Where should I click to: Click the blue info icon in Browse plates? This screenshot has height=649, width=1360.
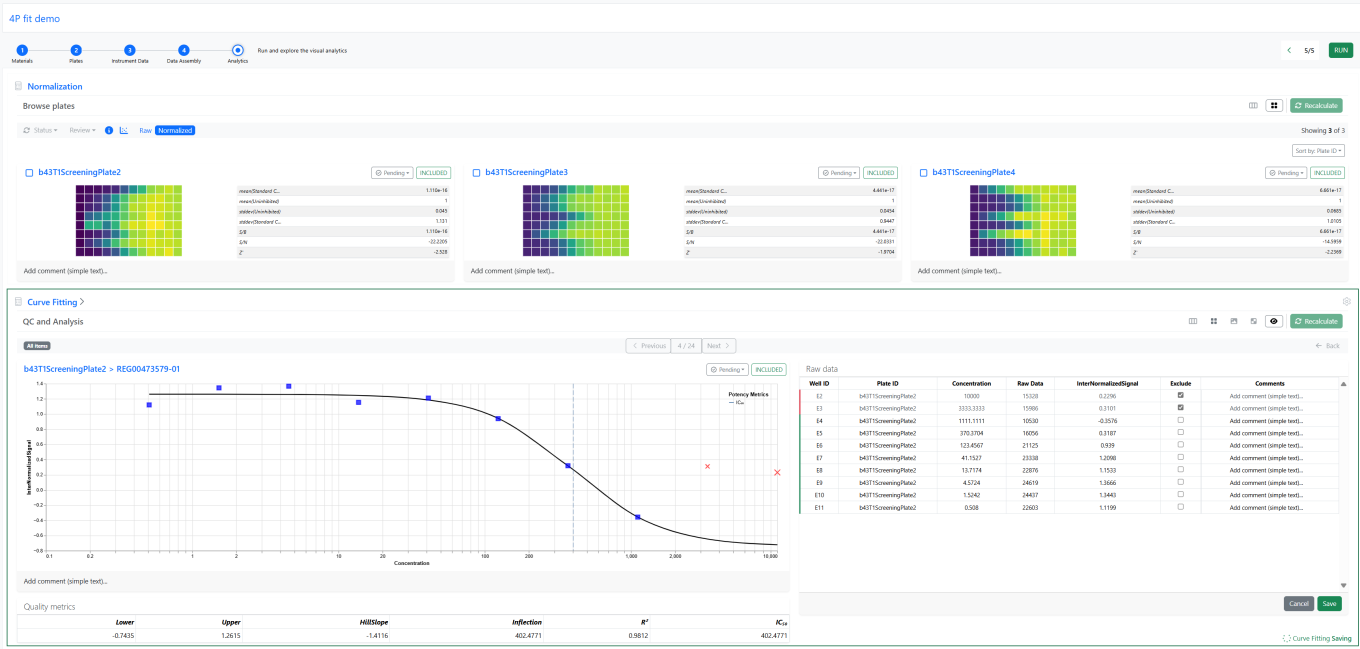(109, 130)
